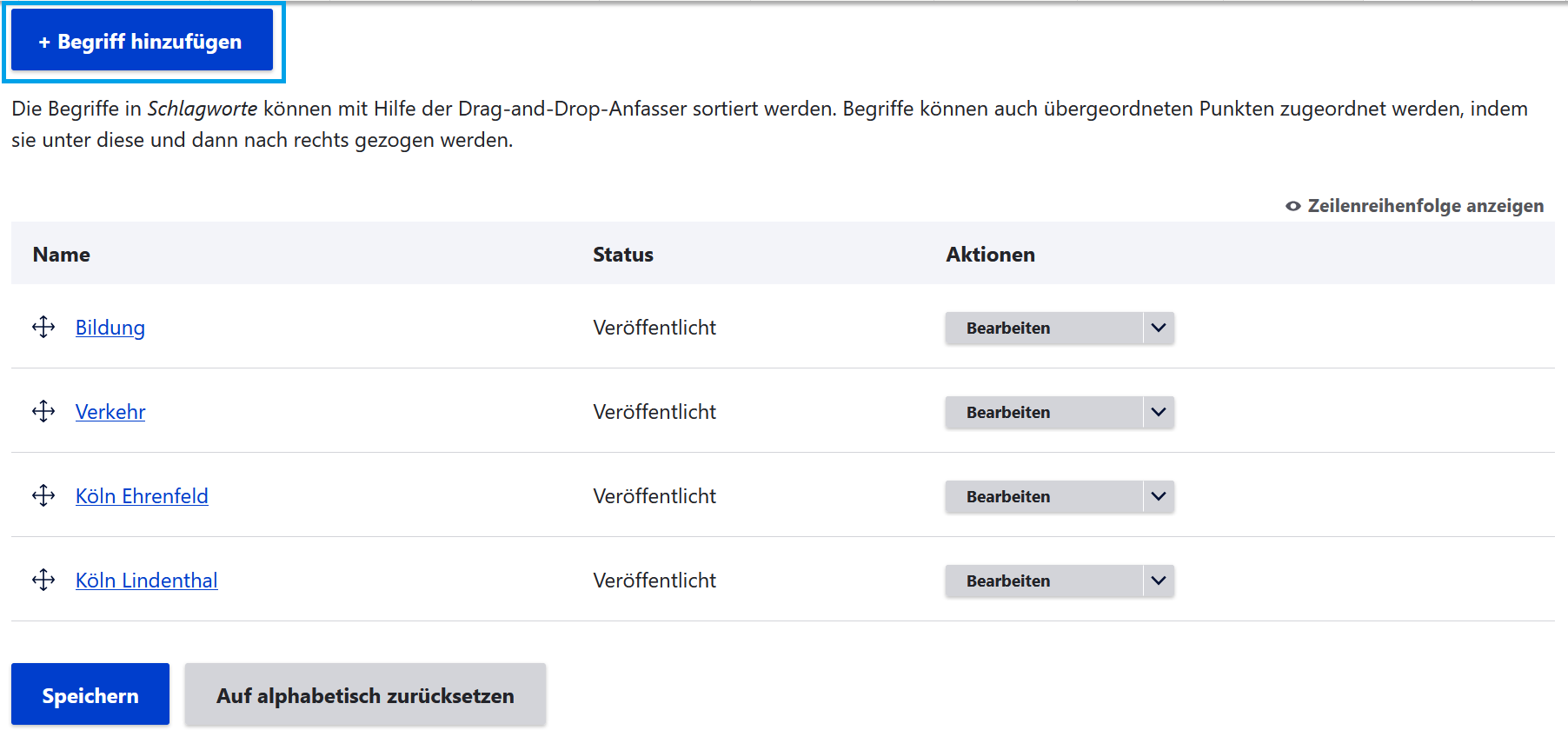Grab the drag handle for Bildung
The image size is (1568, 730).
click(43, 327)
